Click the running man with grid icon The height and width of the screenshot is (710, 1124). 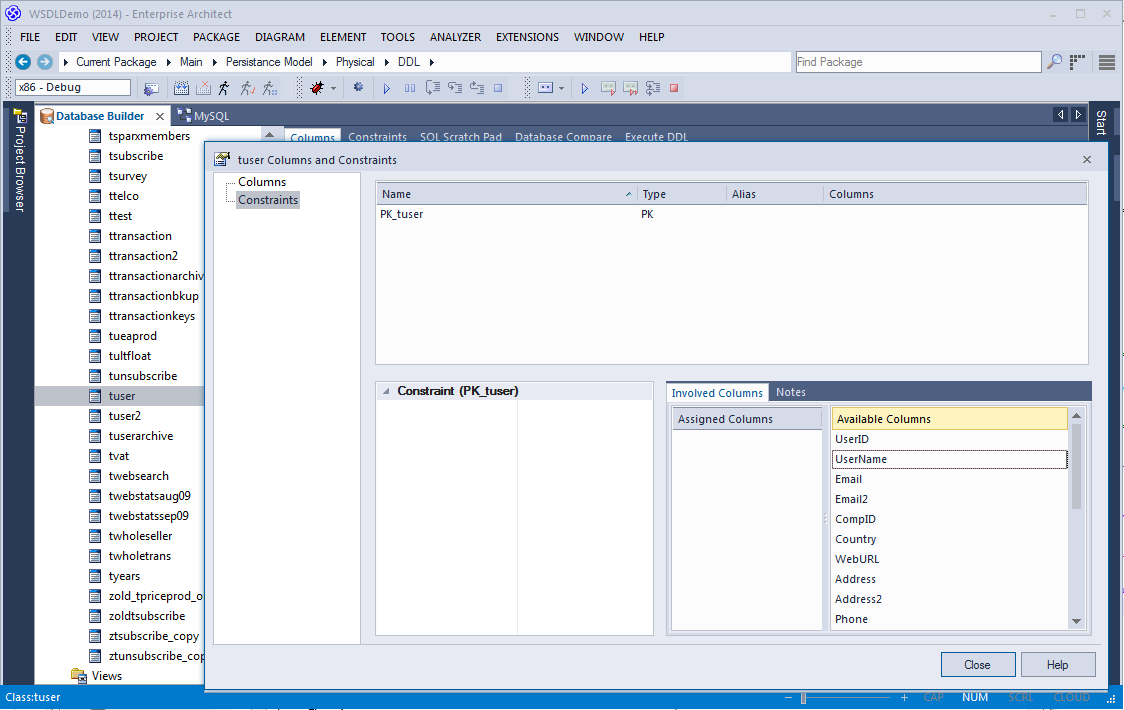click(270, 88)
